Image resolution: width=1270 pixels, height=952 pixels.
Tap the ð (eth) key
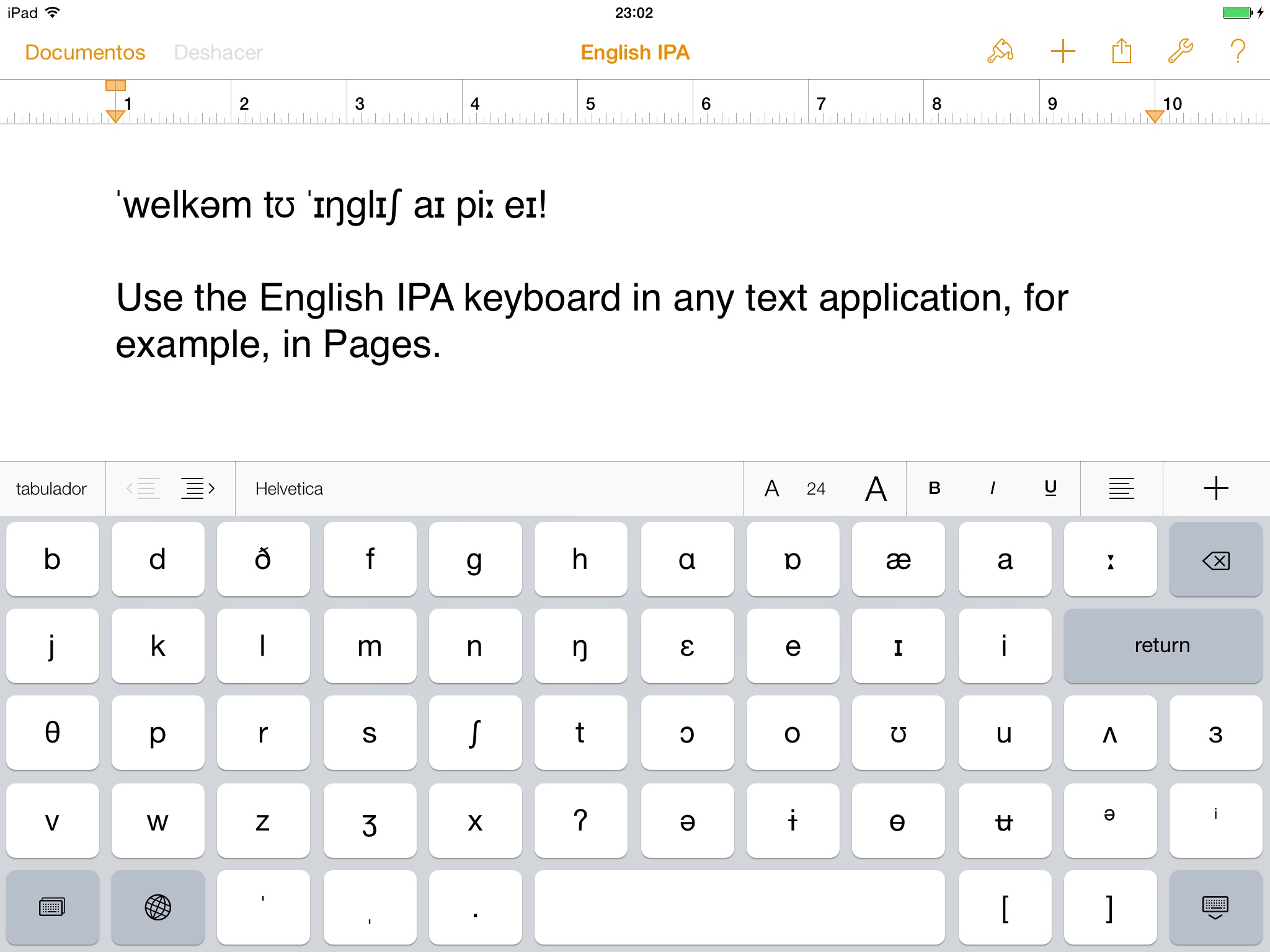coord(264,560)
